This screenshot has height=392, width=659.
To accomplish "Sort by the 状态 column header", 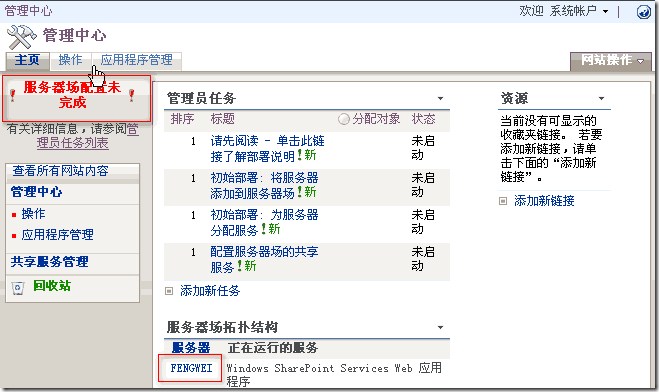I will pyautogui.click(x=423, y=119).
